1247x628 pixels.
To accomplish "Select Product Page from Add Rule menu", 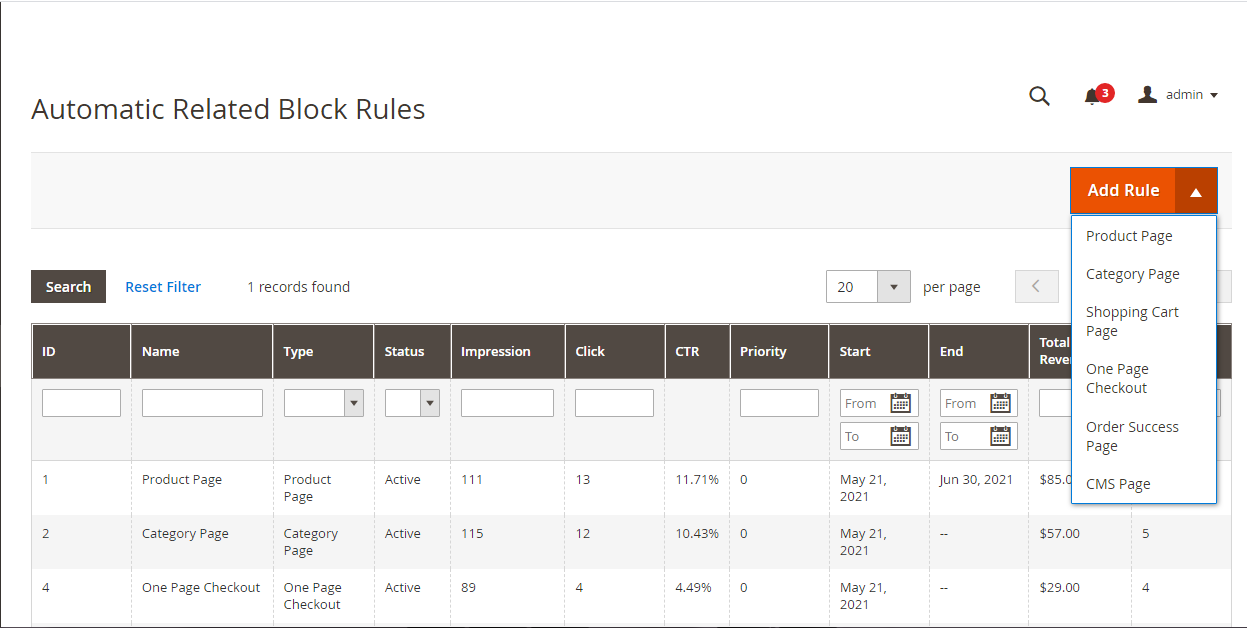I will pos(1129,236).
